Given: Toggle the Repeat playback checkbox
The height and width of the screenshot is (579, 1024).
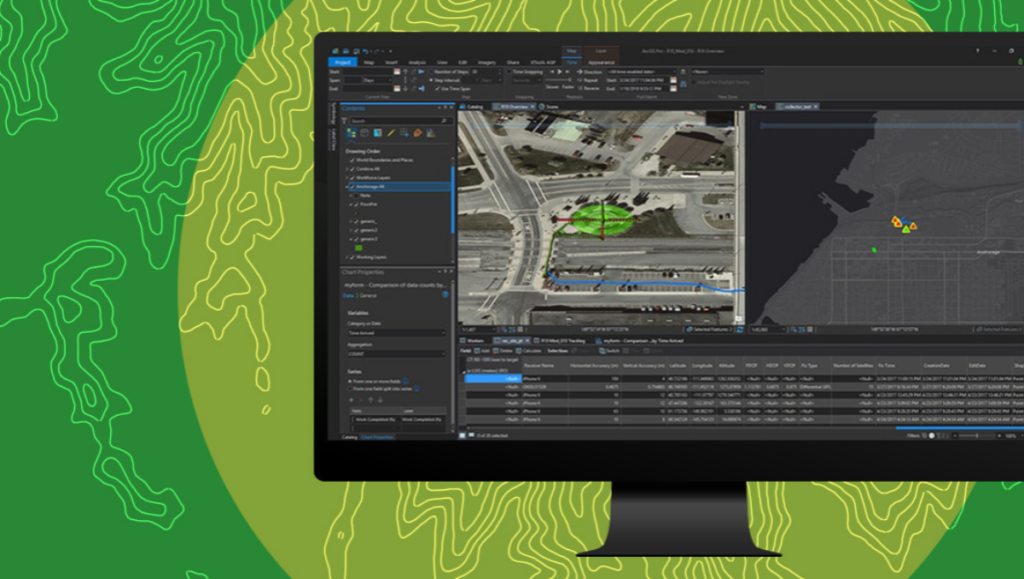Looking at the screenshot, I should [588, 80].
